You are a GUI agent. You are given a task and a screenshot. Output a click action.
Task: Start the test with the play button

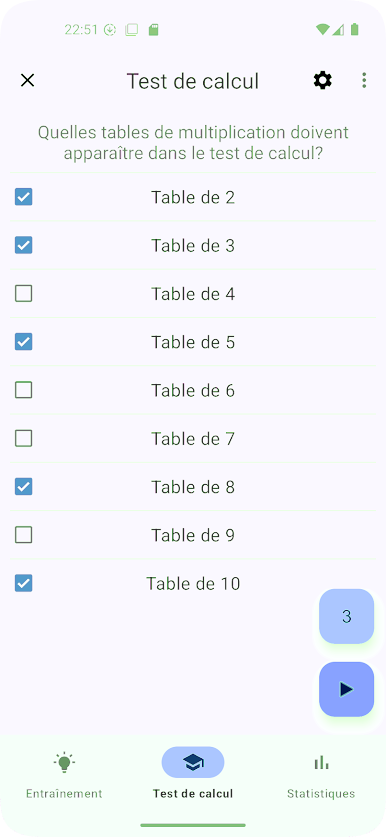click(346, 689)
